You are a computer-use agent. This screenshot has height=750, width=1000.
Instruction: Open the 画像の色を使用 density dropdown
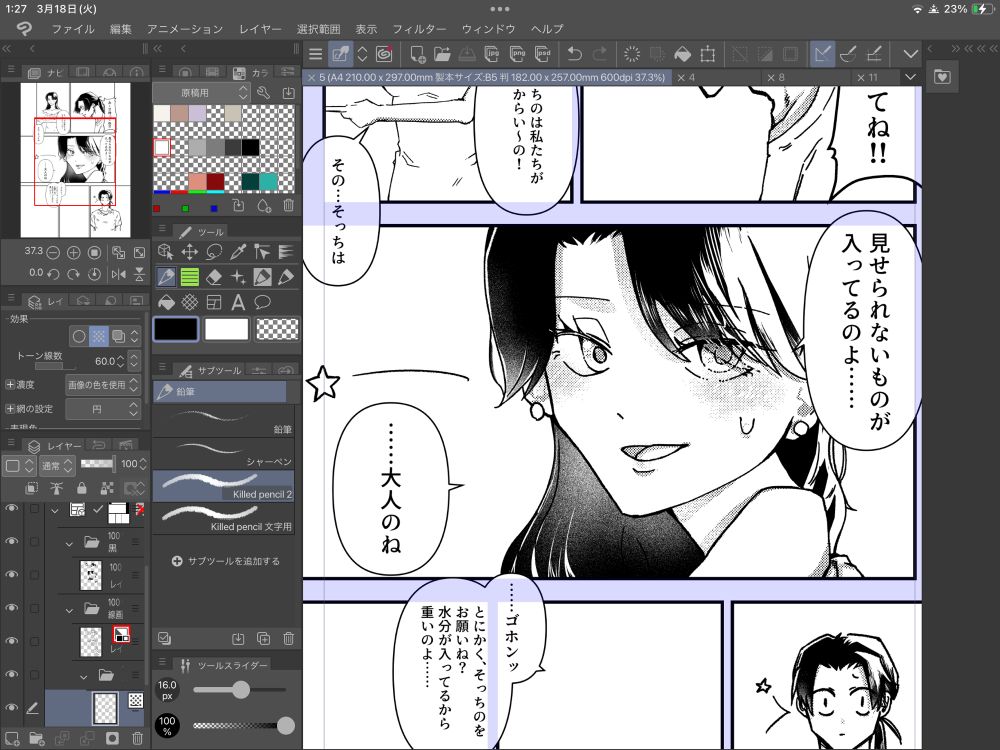click(102, 385)
